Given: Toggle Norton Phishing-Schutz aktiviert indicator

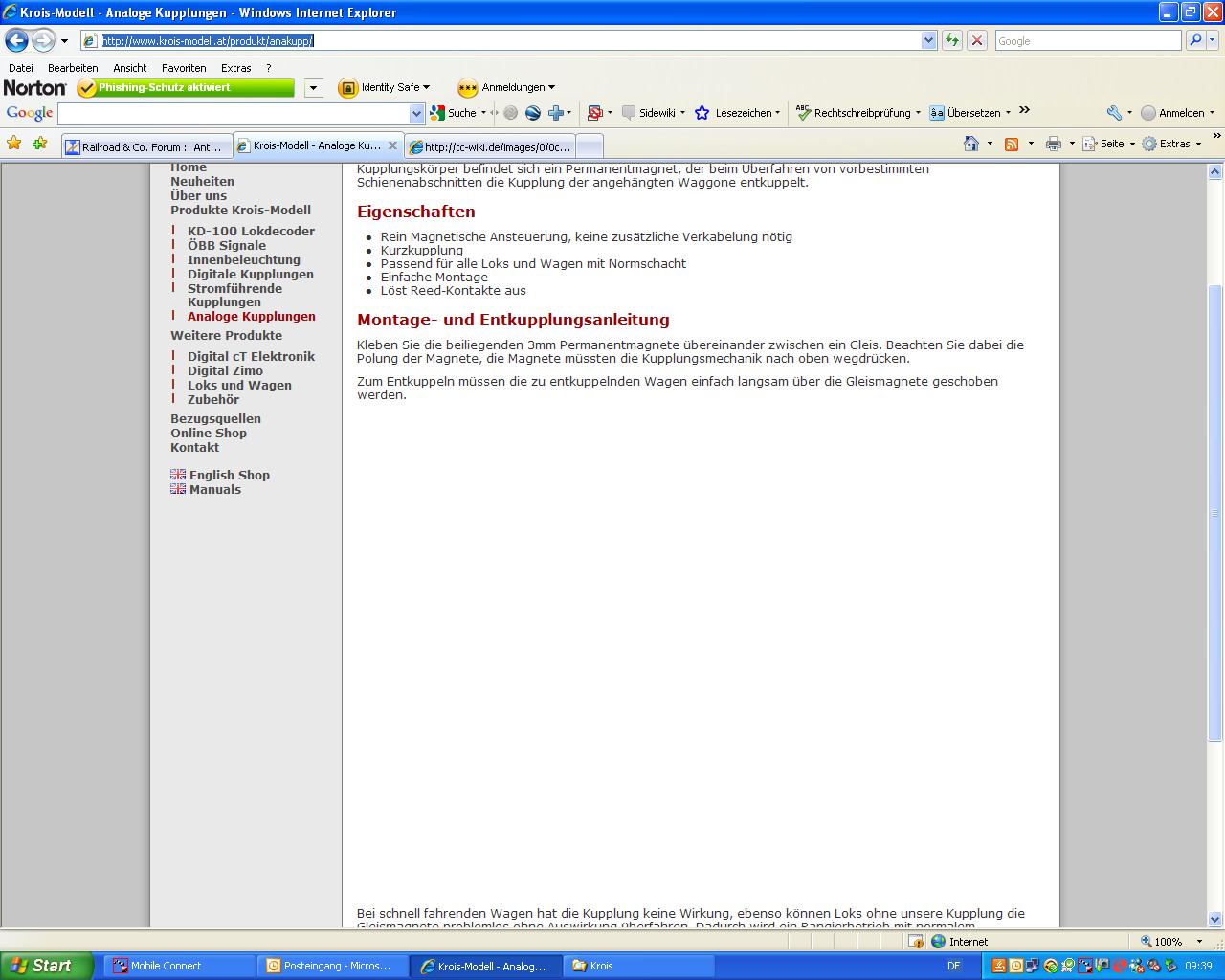Looking at the screenshot, I should click(x=186, y=88).
